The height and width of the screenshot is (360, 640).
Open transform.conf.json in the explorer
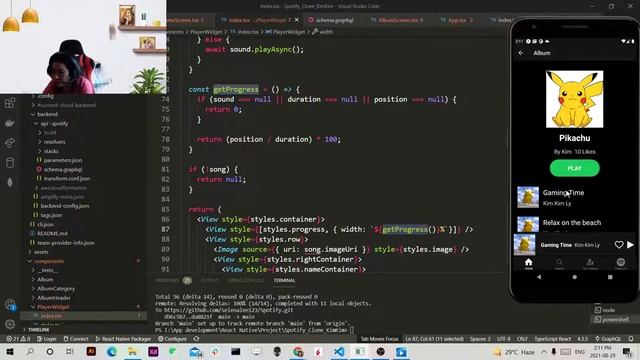[x=67, y=178]
